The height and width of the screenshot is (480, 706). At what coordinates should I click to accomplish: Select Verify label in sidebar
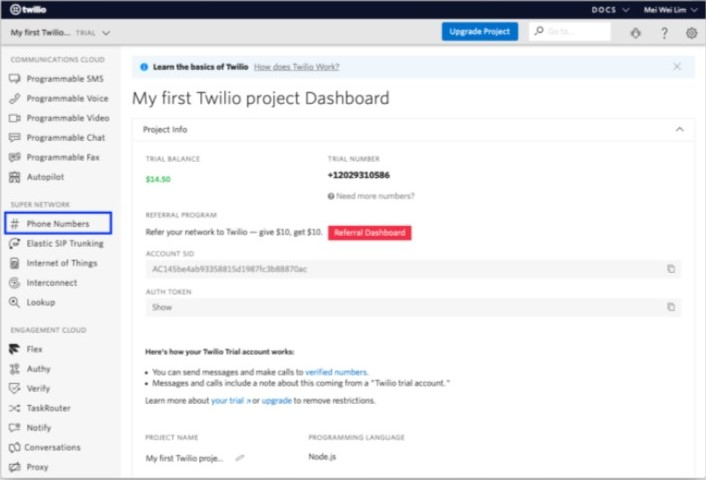coord(38,388)
